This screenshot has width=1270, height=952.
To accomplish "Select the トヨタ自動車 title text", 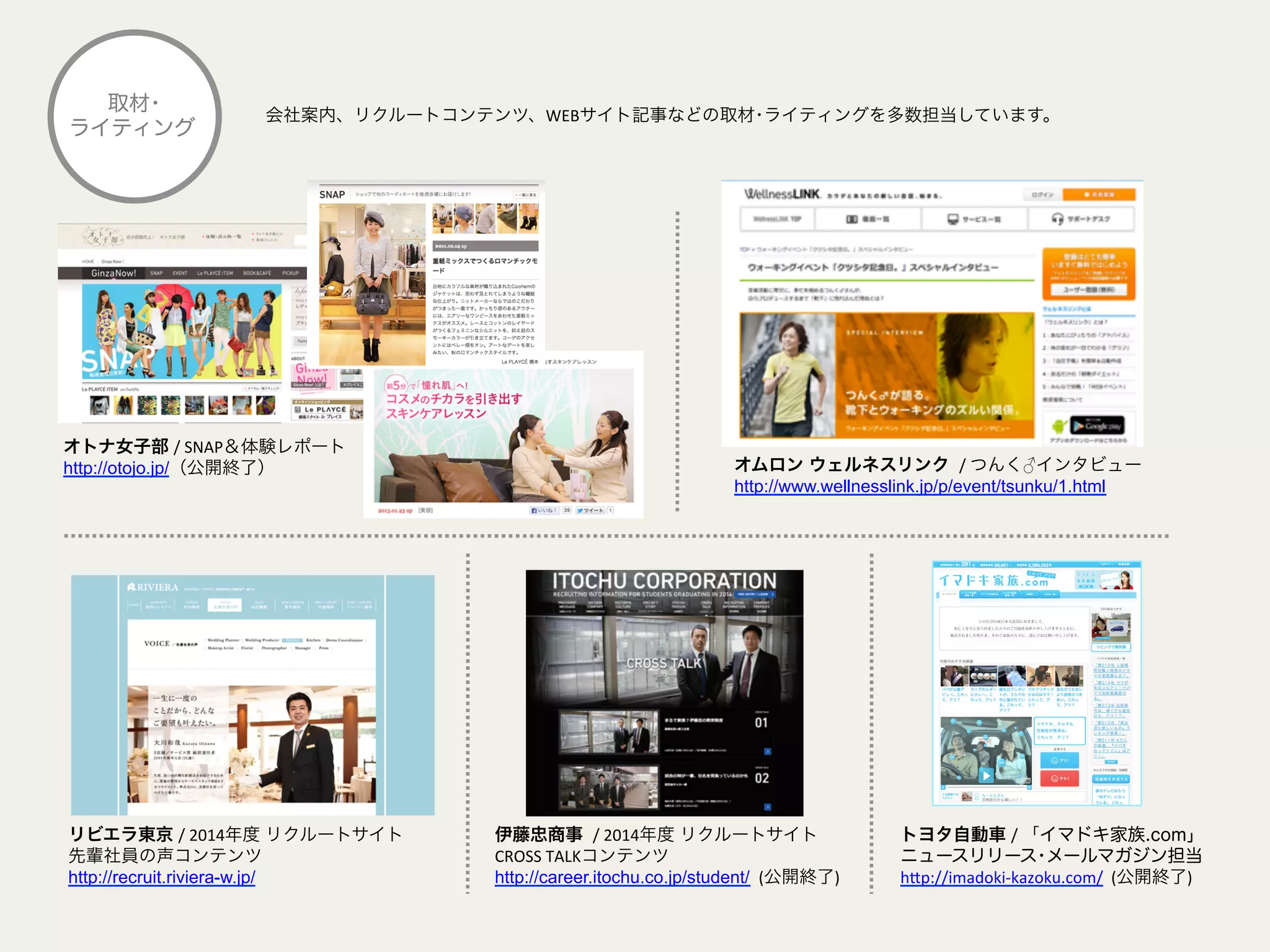I will pos(953,834).
